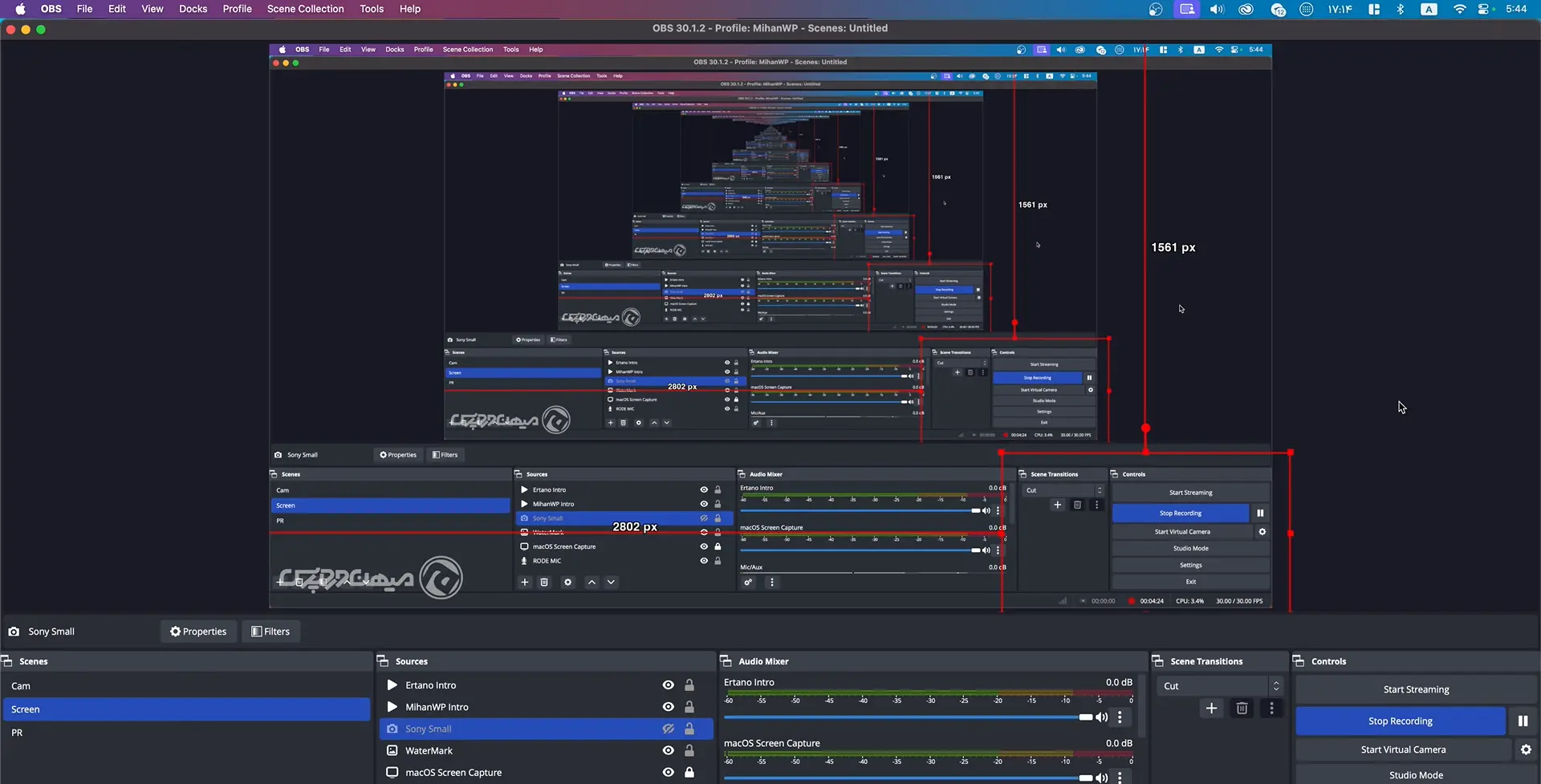This screenshot has width=1541, height=784.
Task: Show the hidden Sony Small source
Action: [668, 729]
